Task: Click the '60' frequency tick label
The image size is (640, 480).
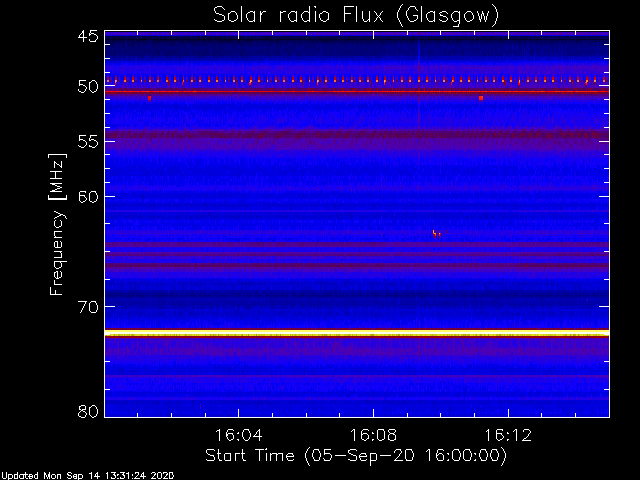Action: pyautogui.click(x=88, y=197)
